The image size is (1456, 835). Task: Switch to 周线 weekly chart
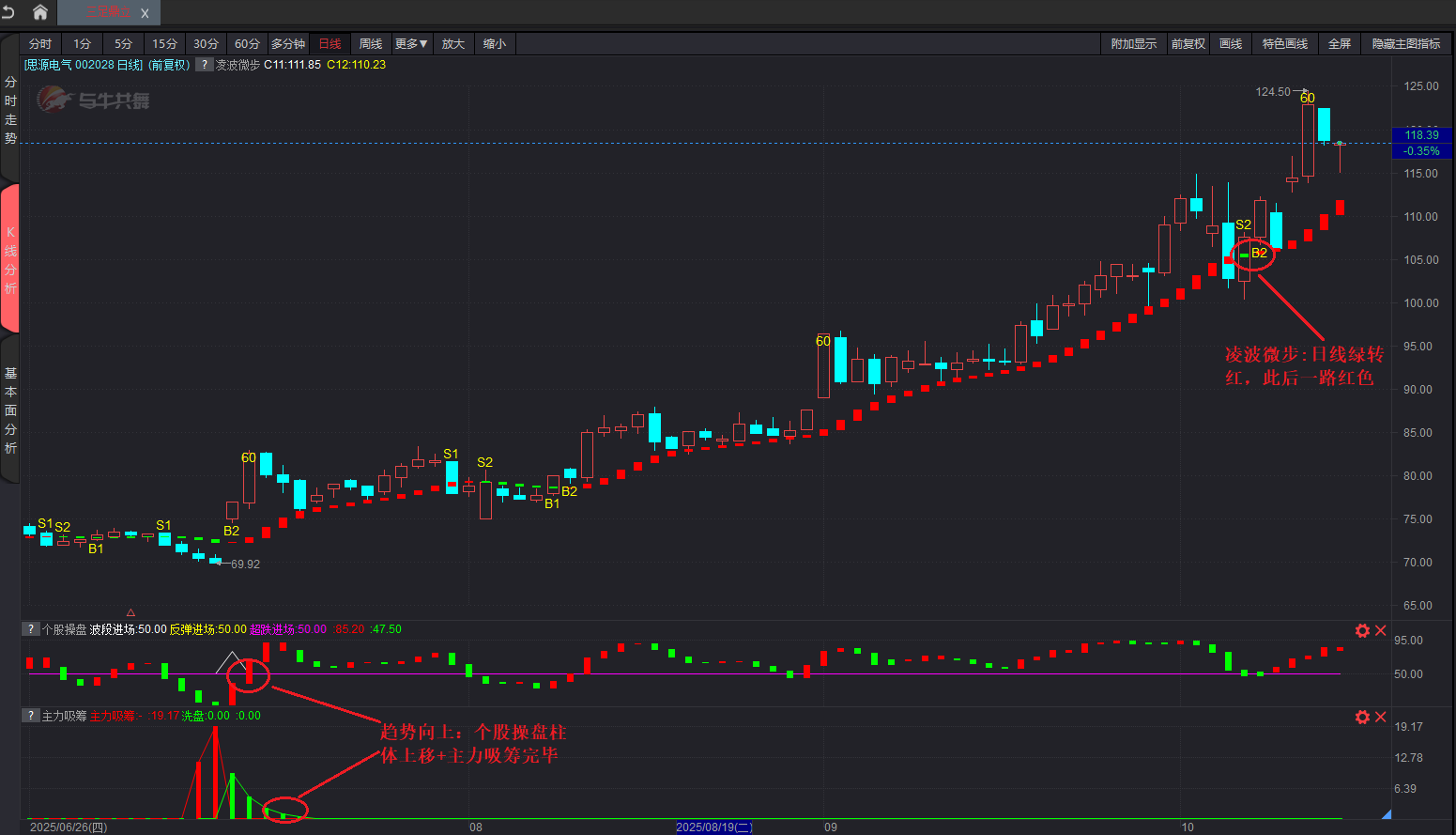click(x=371, y=44)
